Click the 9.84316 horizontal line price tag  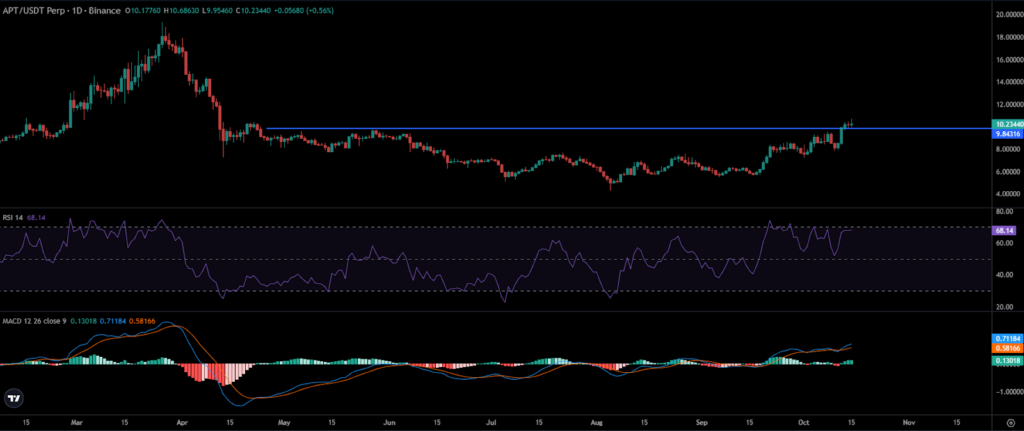tap(1006, 133)
